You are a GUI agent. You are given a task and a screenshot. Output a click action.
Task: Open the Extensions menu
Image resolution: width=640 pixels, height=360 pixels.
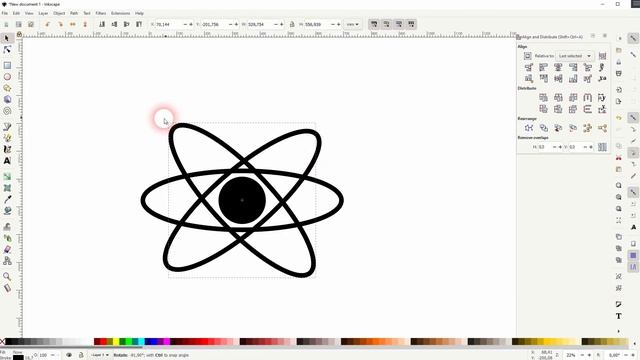click(120, 13)
